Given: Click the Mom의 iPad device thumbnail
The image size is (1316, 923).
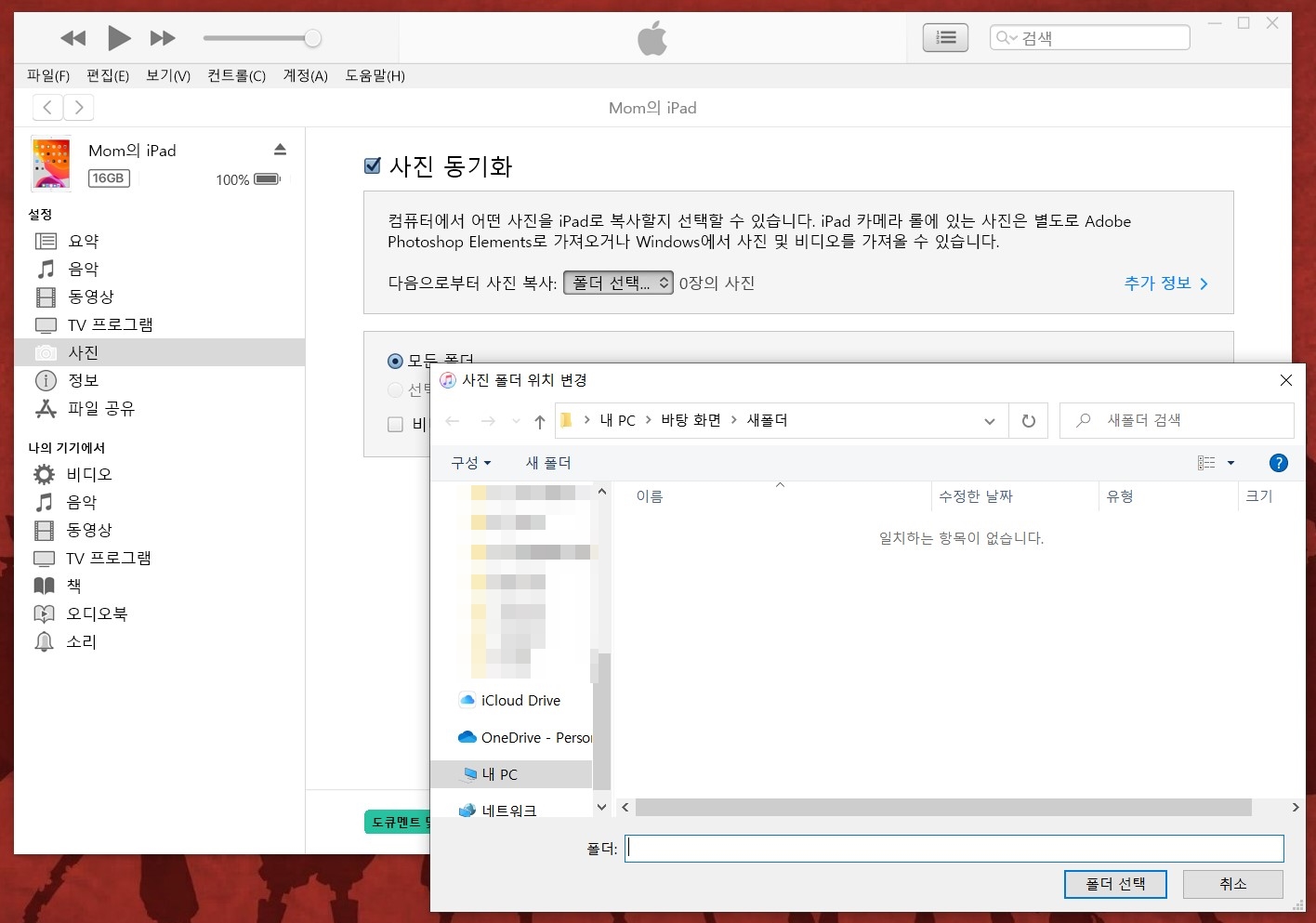Looking at the screenshot, I should tap(51, 164).
